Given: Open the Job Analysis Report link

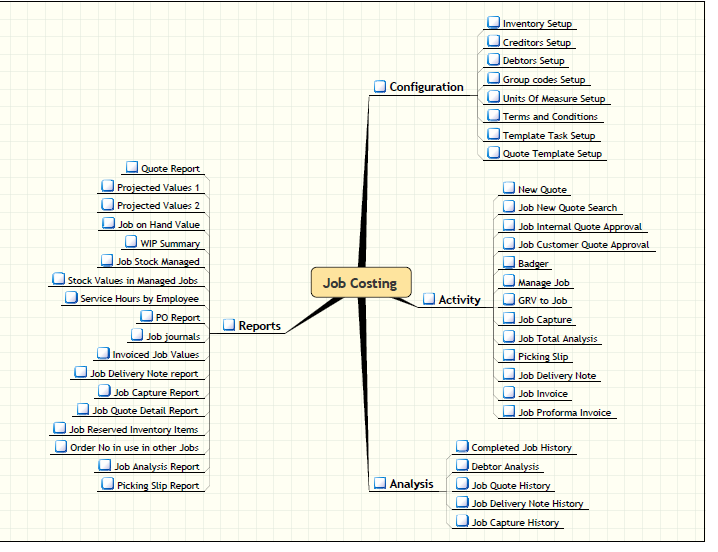Looking at the screenshot, I should (156, 467).
